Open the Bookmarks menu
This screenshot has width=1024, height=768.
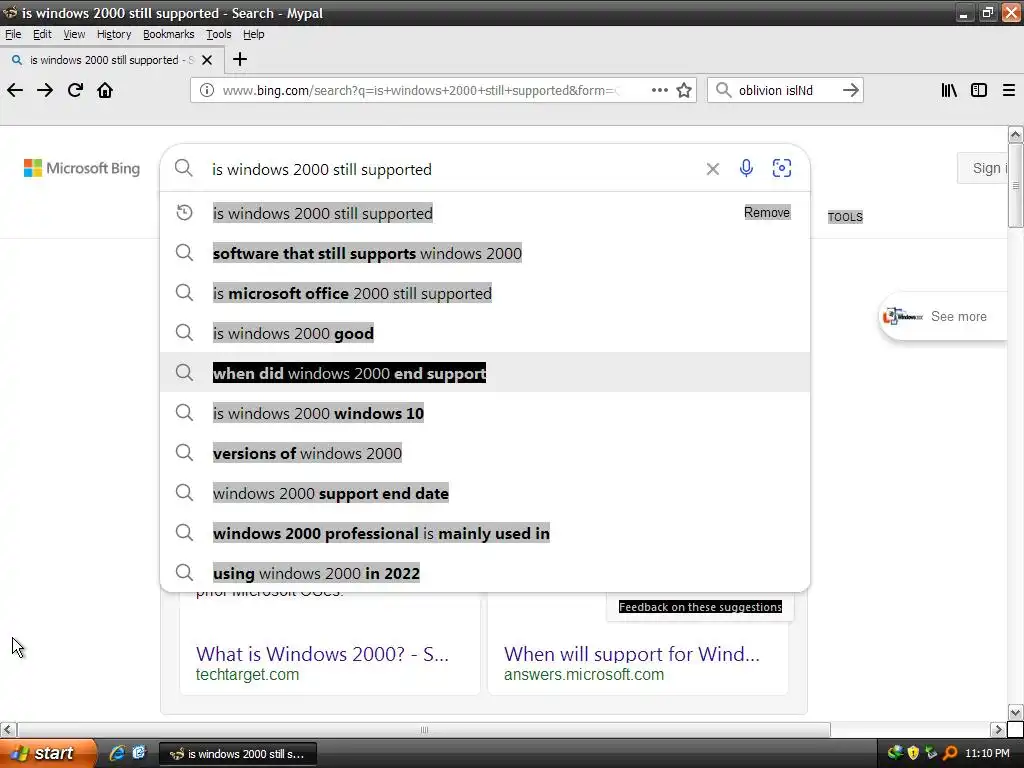click(168, 34)
